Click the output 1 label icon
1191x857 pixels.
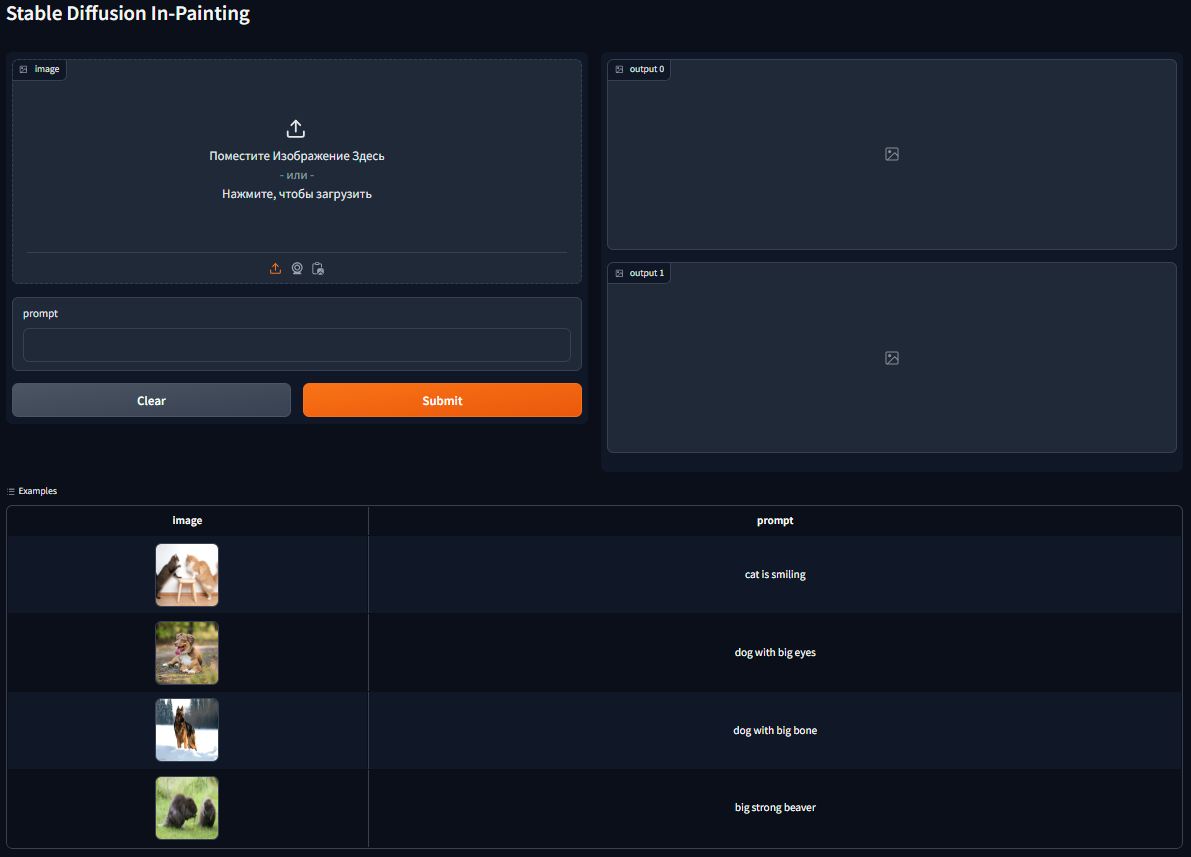point(619,273)
